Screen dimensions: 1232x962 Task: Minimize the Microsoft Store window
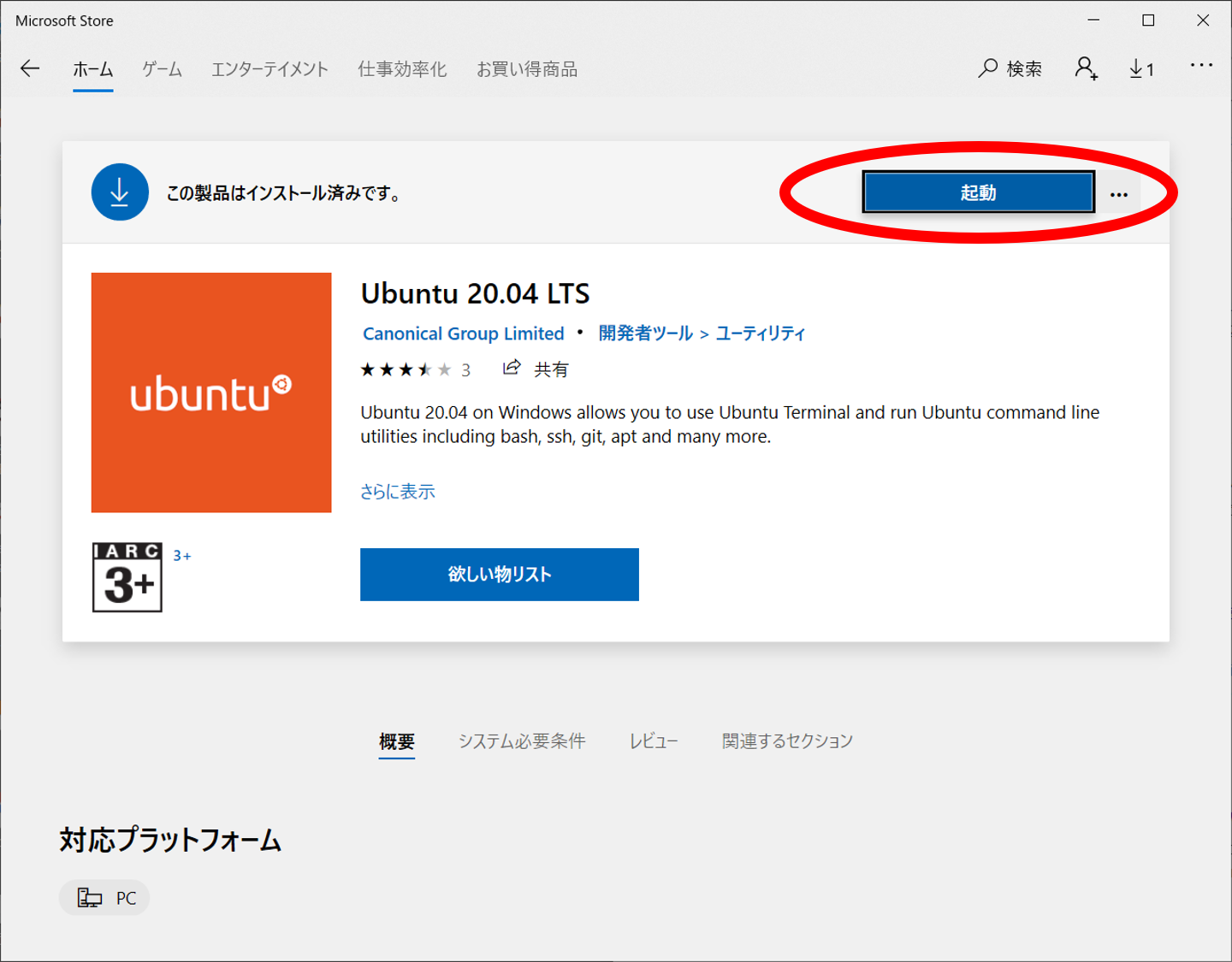point(1093,21)
